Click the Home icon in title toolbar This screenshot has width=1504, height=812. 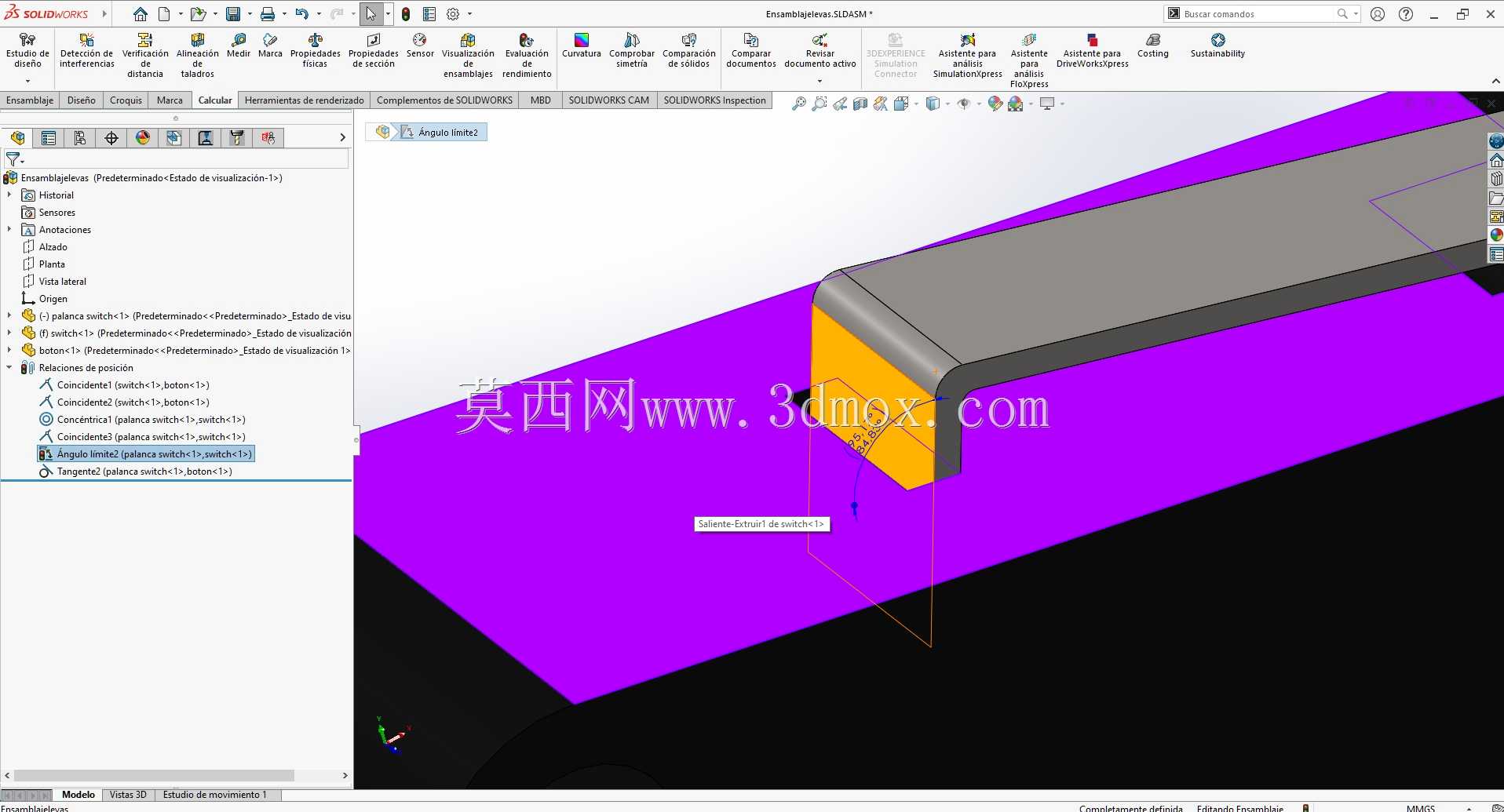pos(141,14)
